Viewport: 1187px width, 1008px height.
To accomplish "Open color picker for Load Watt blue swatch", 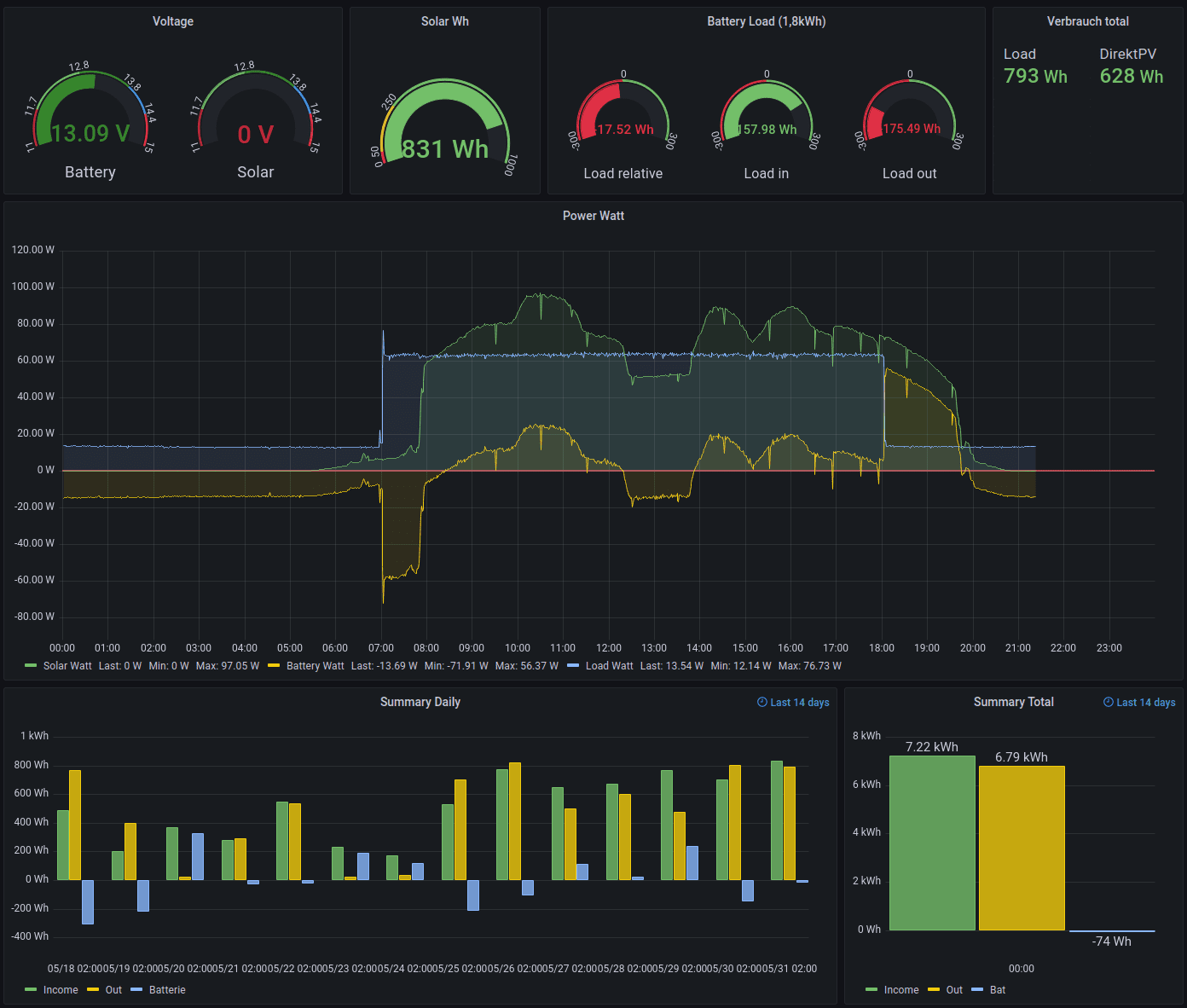I will (x=573, y=665).
